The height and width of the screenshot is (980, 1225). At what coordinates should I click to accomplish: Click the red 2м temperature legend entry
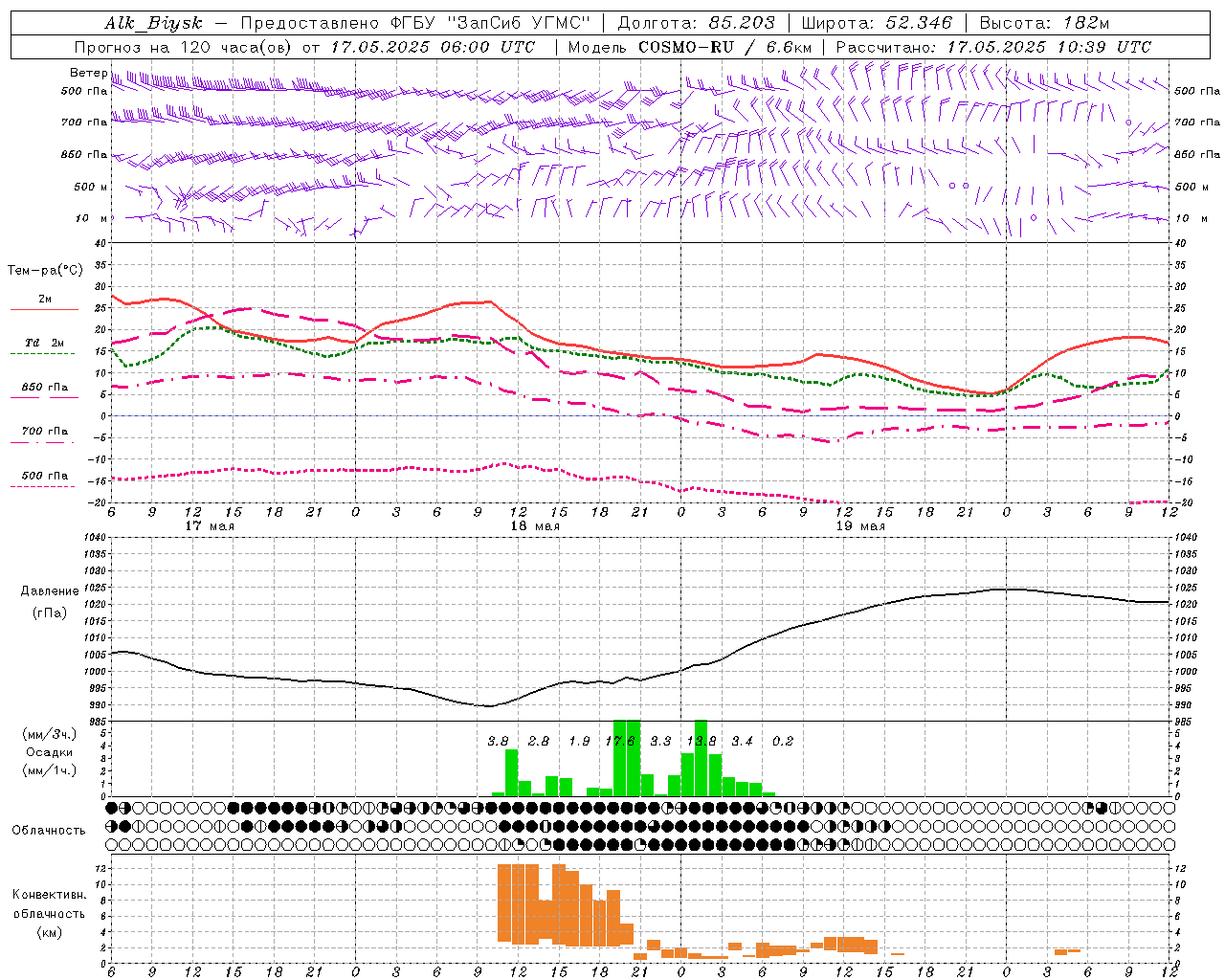pyautogui.click(x=45, y=300)
